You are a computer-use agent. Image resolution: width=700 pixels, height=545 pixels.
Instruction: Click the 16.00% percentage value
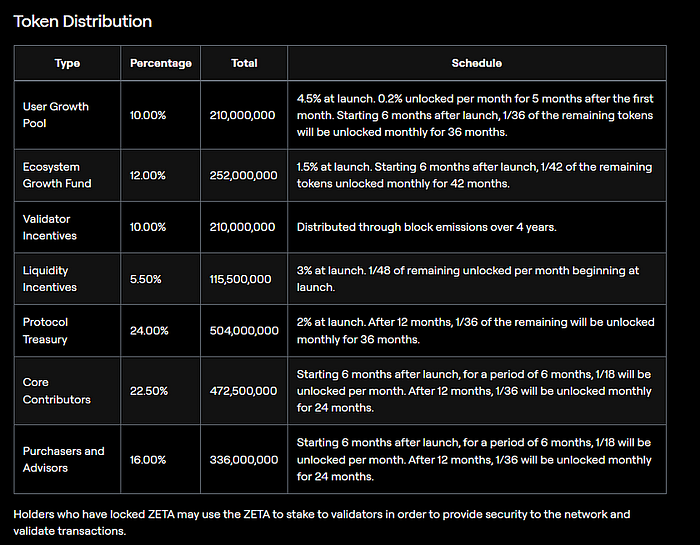tap(148, 460)
